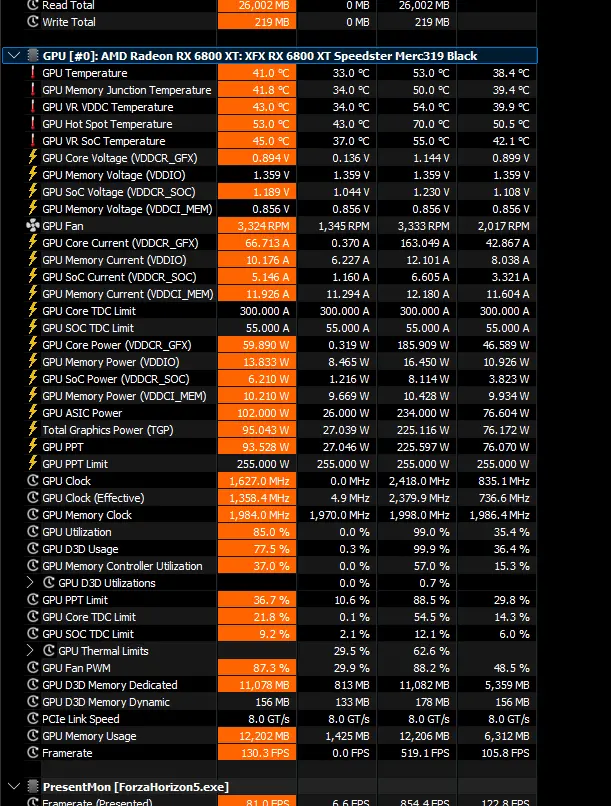This screenshot has height=806, width=611.
Task: Click the clock icon beside GPU Clock
Action: 33,480
